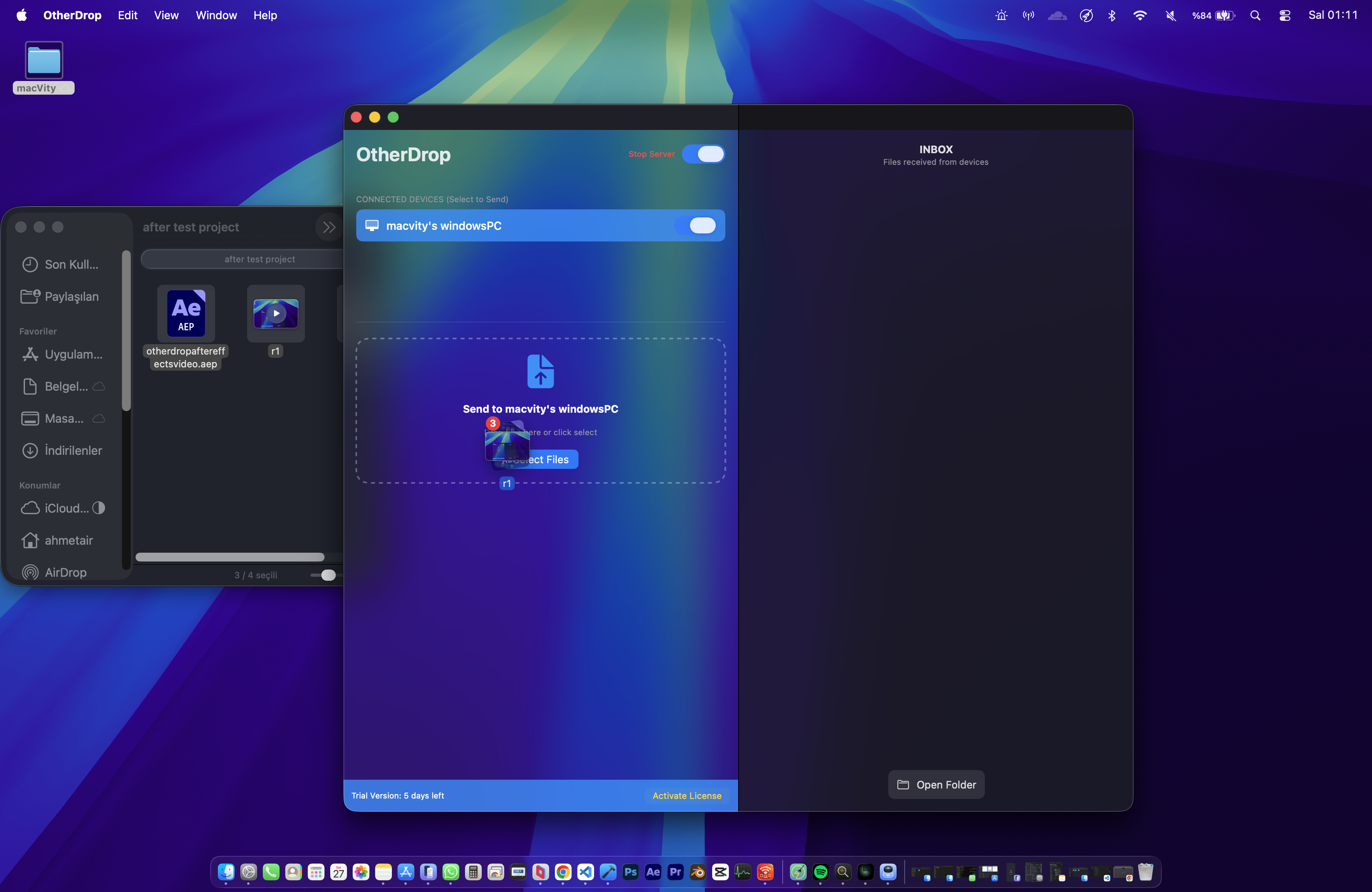Open Spotlight search in the menu bar

pyautogui.click(x=1255, y=16)
